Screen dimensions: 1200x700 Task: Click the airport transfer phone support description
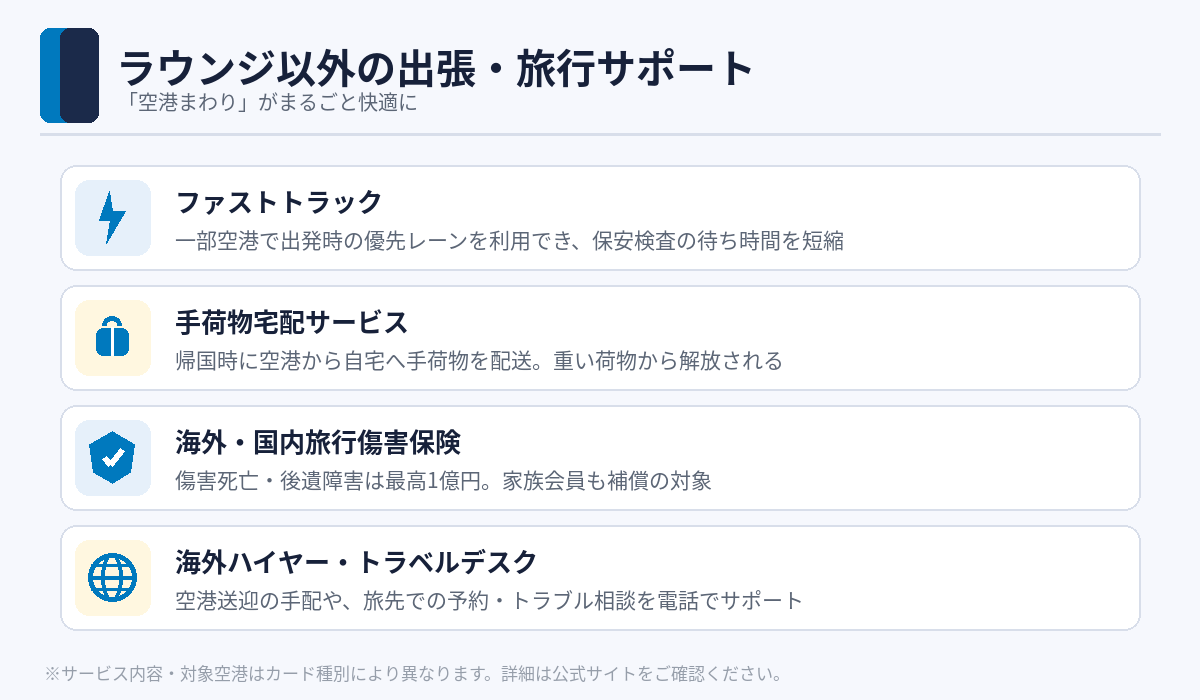tap(489, 601)
